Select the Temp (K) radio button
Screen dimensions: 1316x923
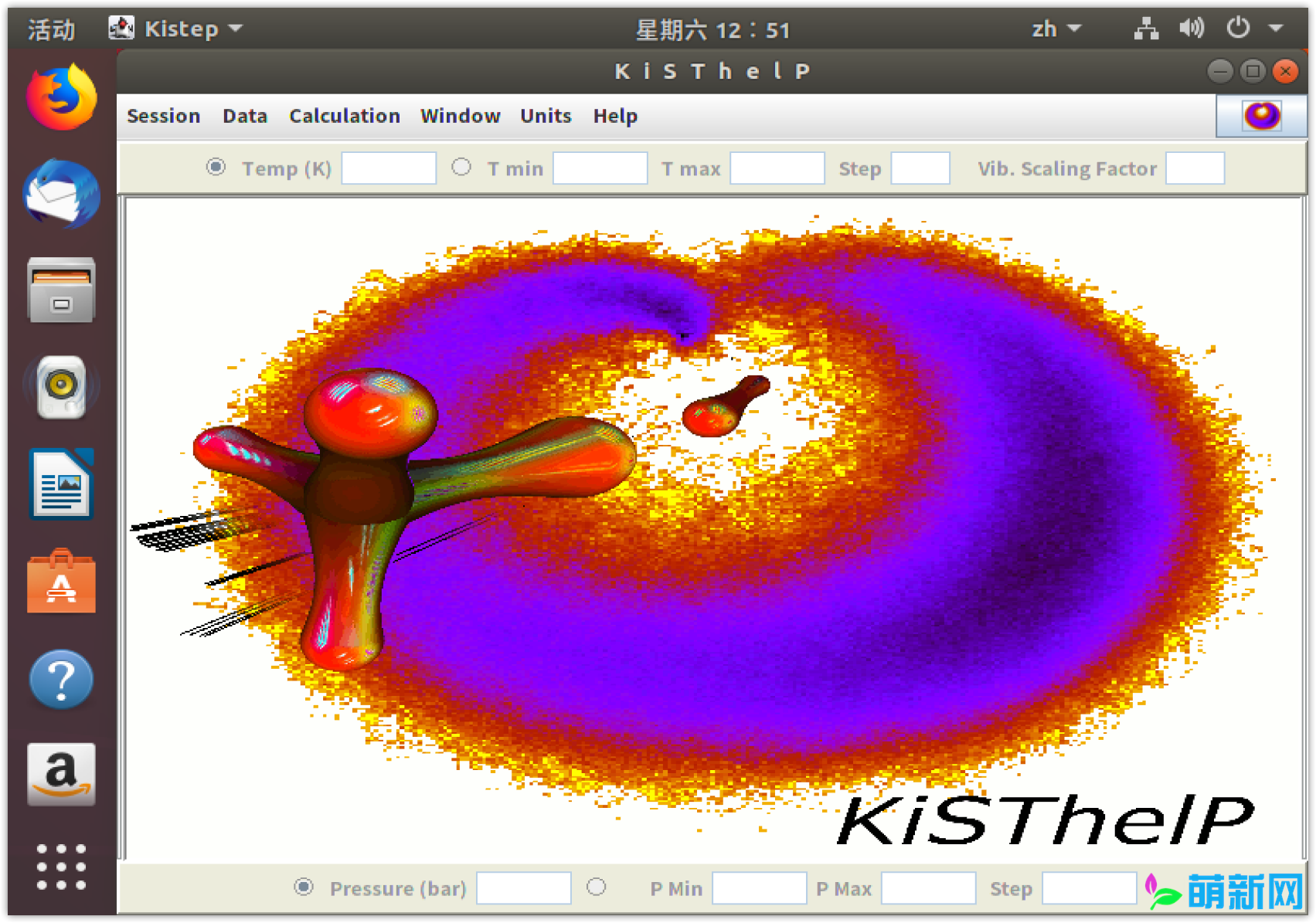[216, 168]
